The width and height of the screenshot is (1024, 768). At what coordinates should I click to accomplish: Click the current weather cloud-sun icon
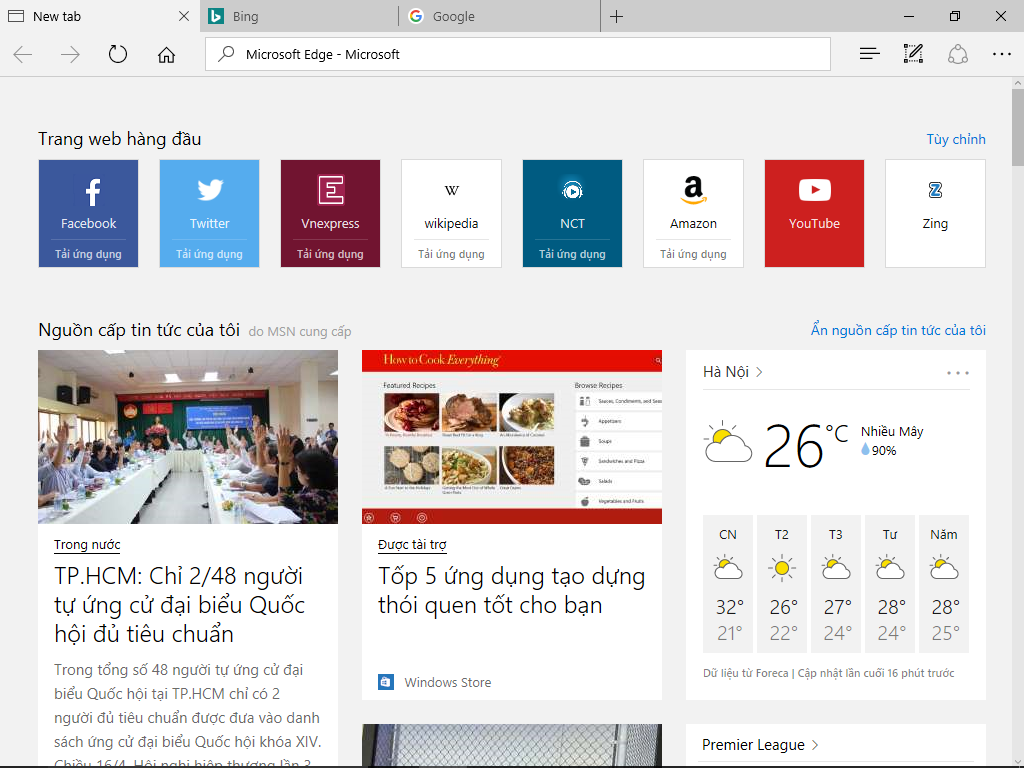(728, 442)
